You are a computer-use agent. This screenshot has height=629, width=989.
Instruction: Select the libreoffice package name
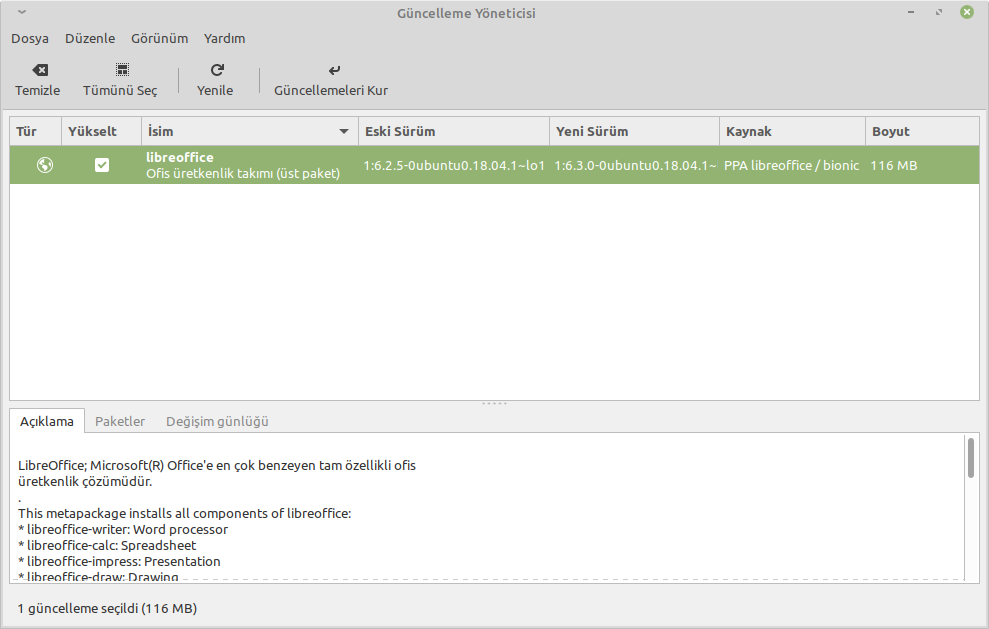pyautogui.click(x=180, y=157)
